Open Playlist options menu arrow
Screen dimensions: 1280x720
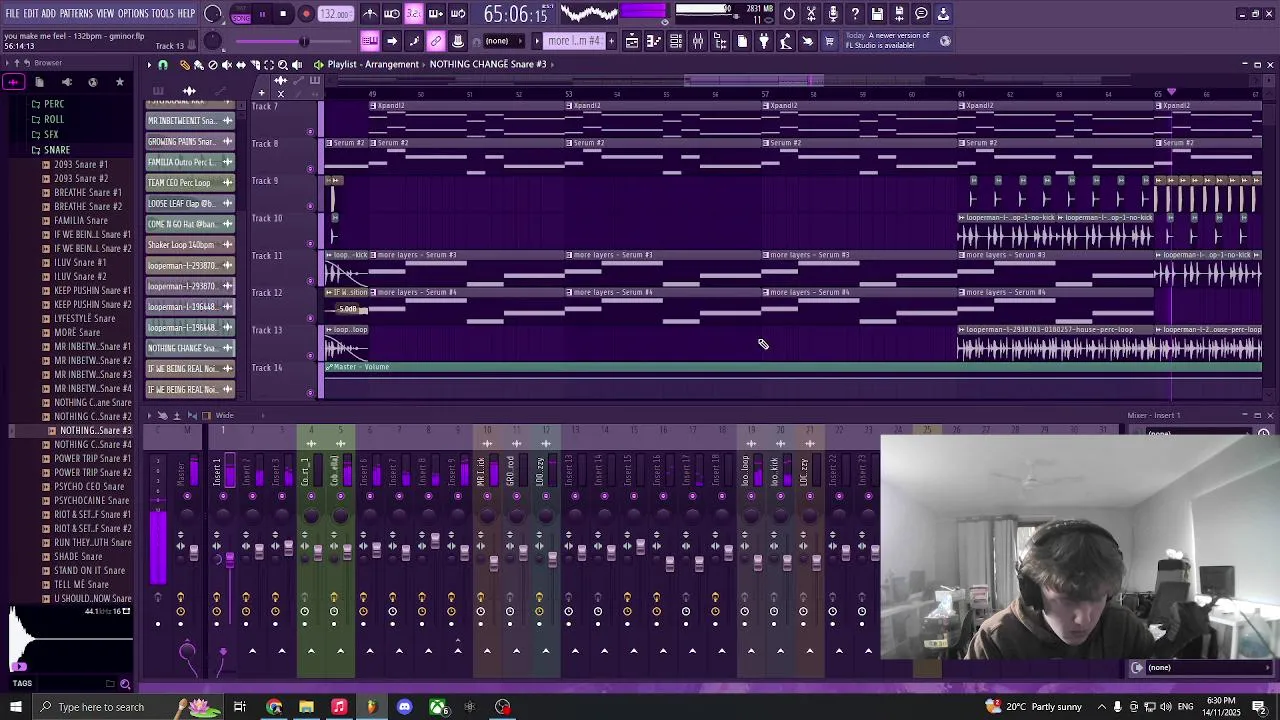tap(149, 65)
